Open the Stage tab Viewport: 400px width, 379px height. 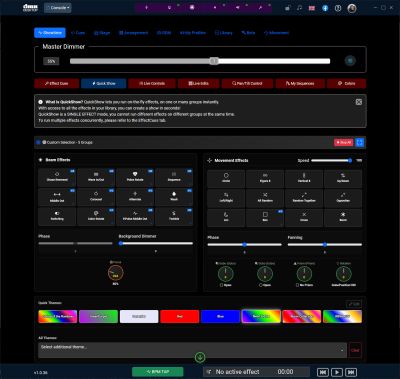tap(102, 33)
